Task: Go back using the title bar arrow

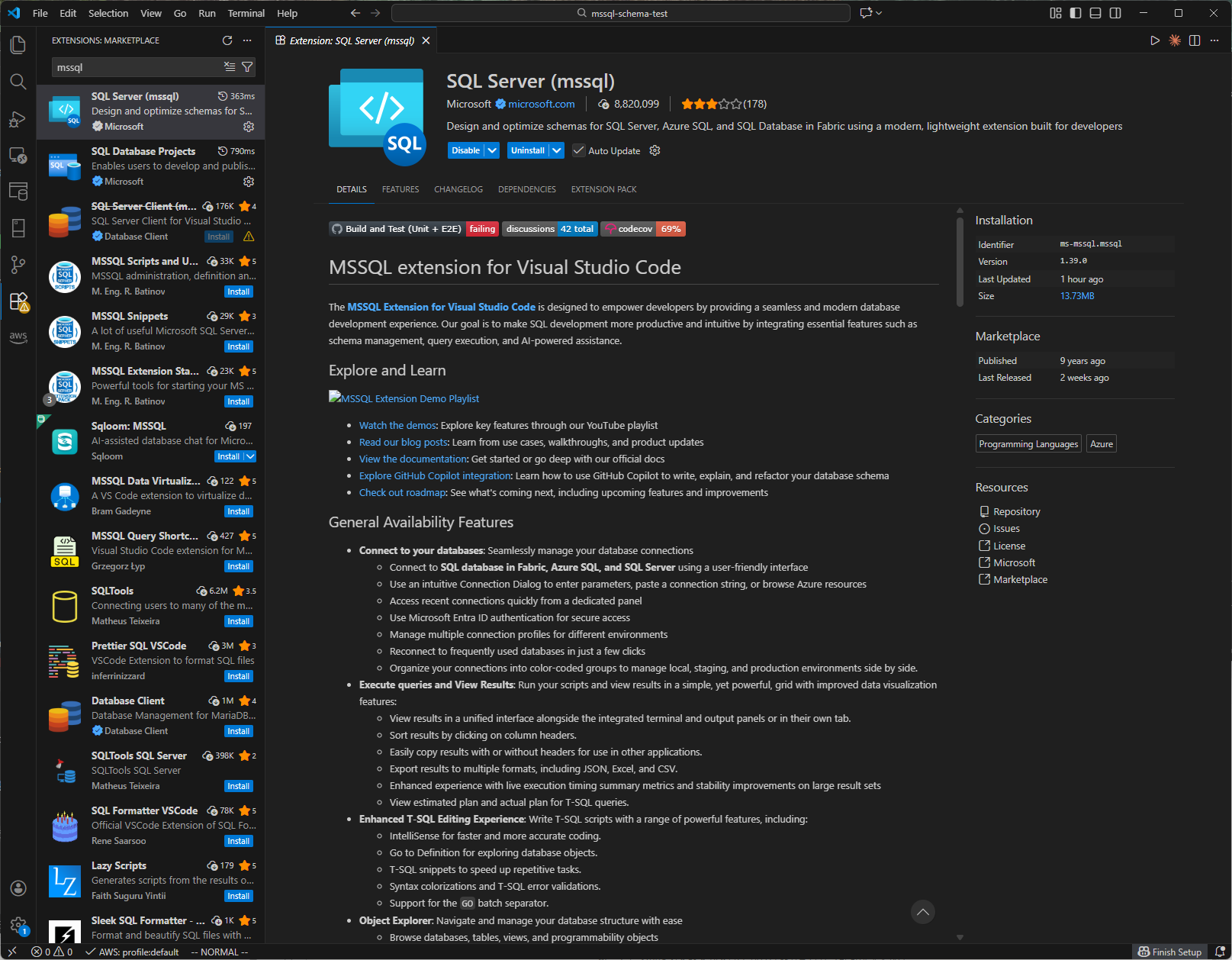Action: pyautogui.click(x=355, y=13)
